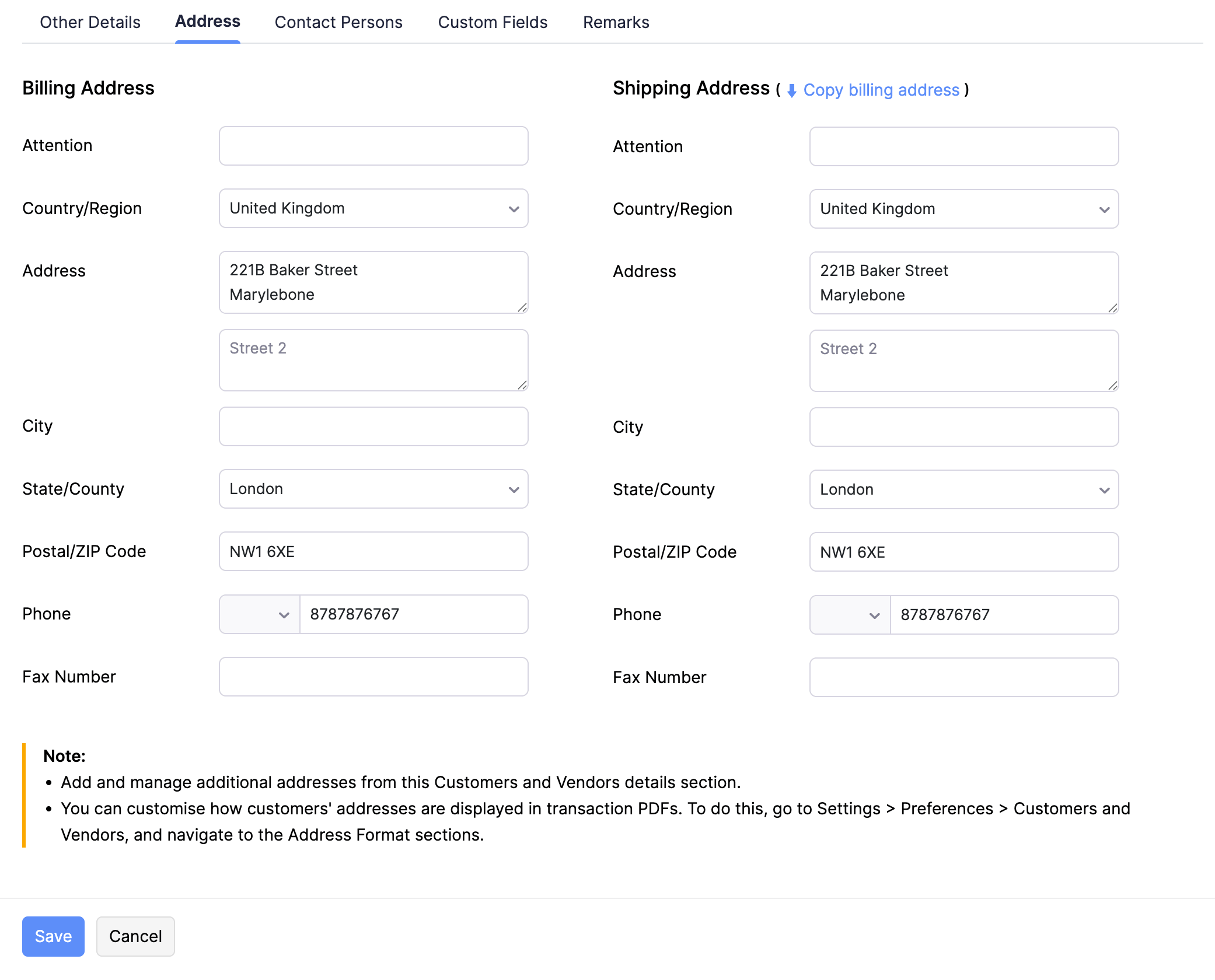The height and width of the screenshot is (980, 1215).
Task: Expand the shipping State/County dropdown
Action: point(964,489)
